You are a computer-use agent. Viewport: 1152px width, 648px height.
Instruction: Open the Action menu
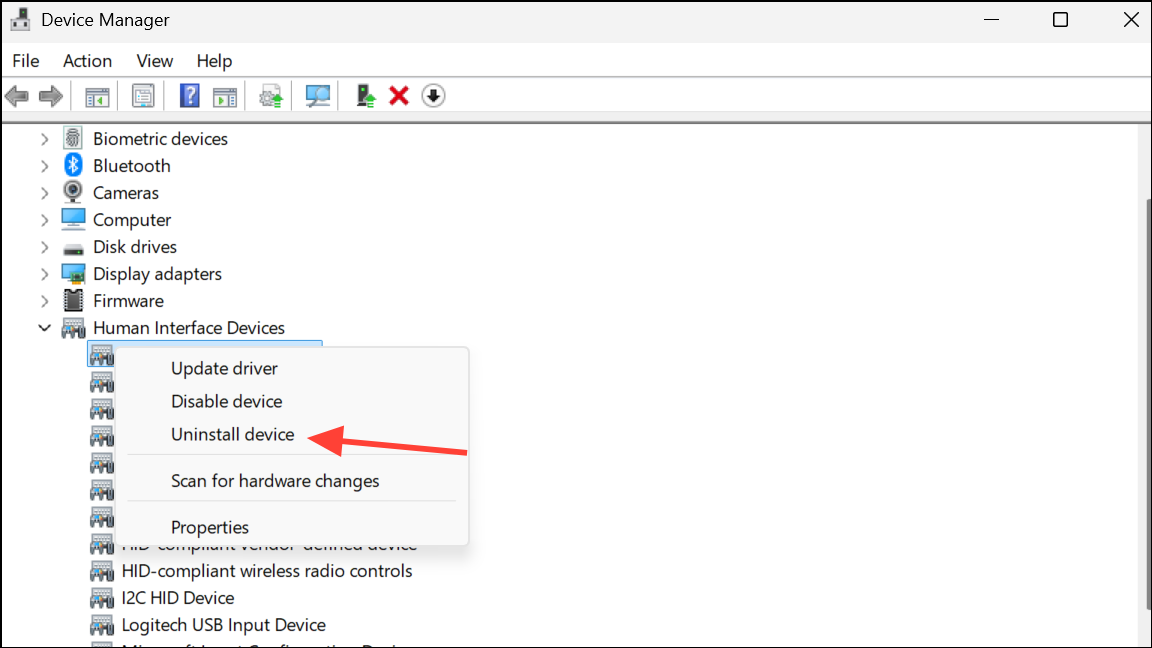click(x=87, y=61)
